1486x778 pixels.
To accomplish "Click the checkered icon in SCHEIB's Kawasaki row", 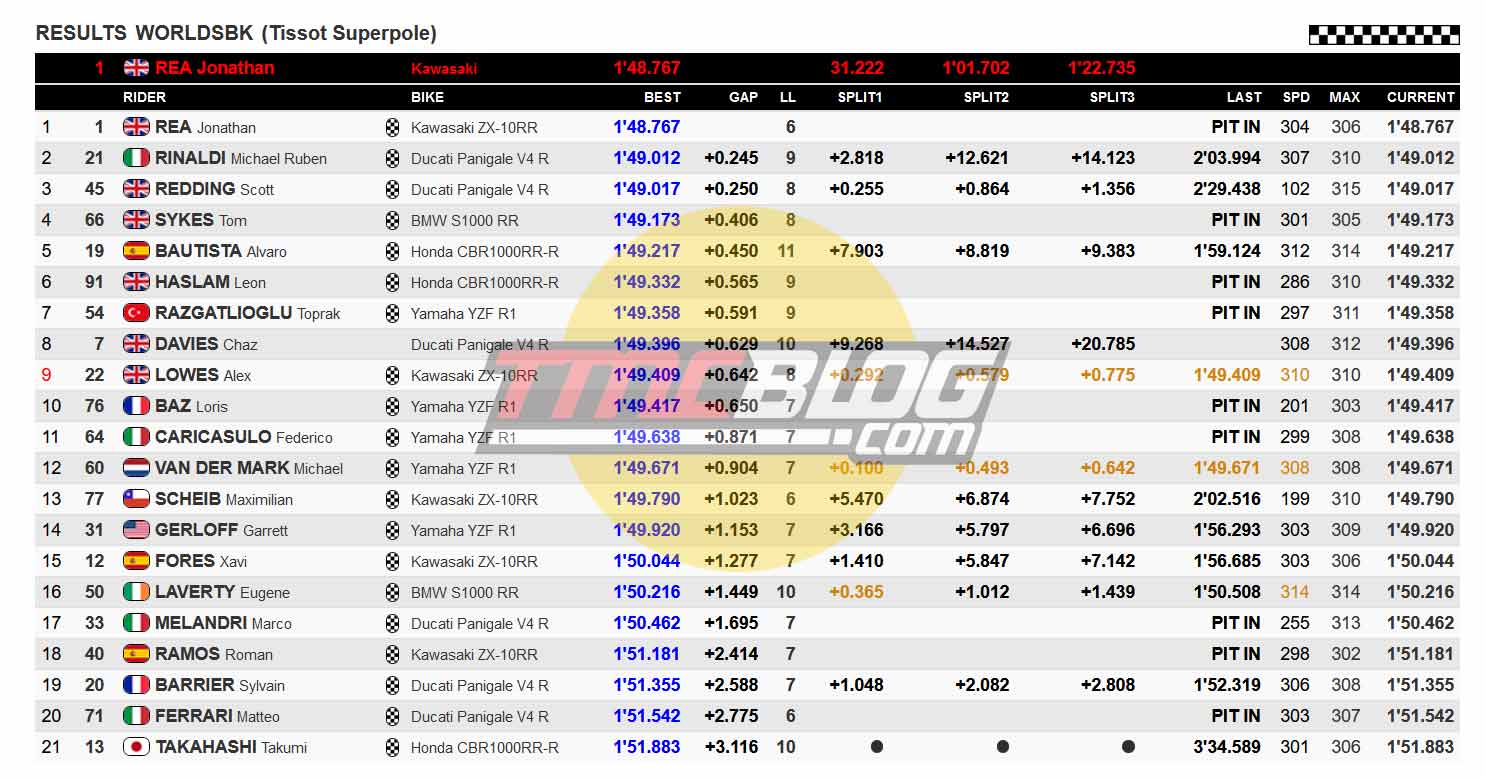I will click(392, 499).
